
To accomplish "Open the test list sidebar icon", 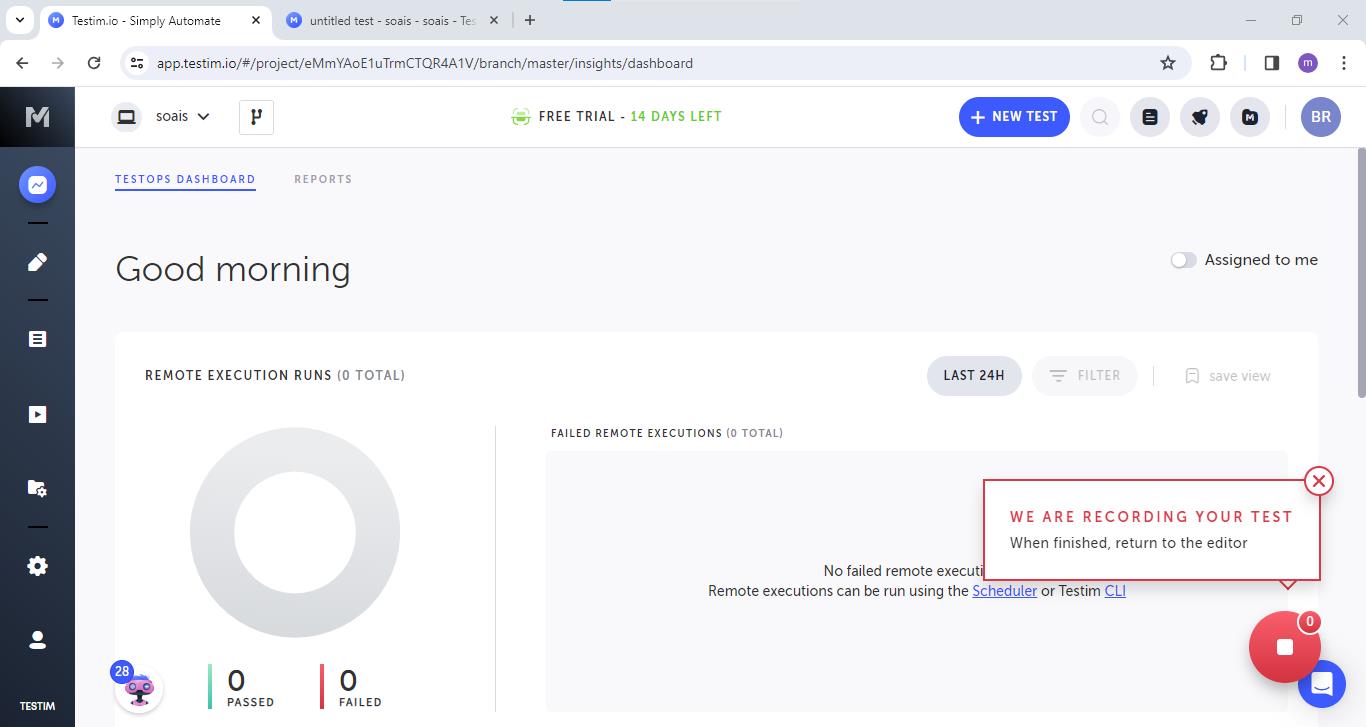I will [x=37, y=339].
